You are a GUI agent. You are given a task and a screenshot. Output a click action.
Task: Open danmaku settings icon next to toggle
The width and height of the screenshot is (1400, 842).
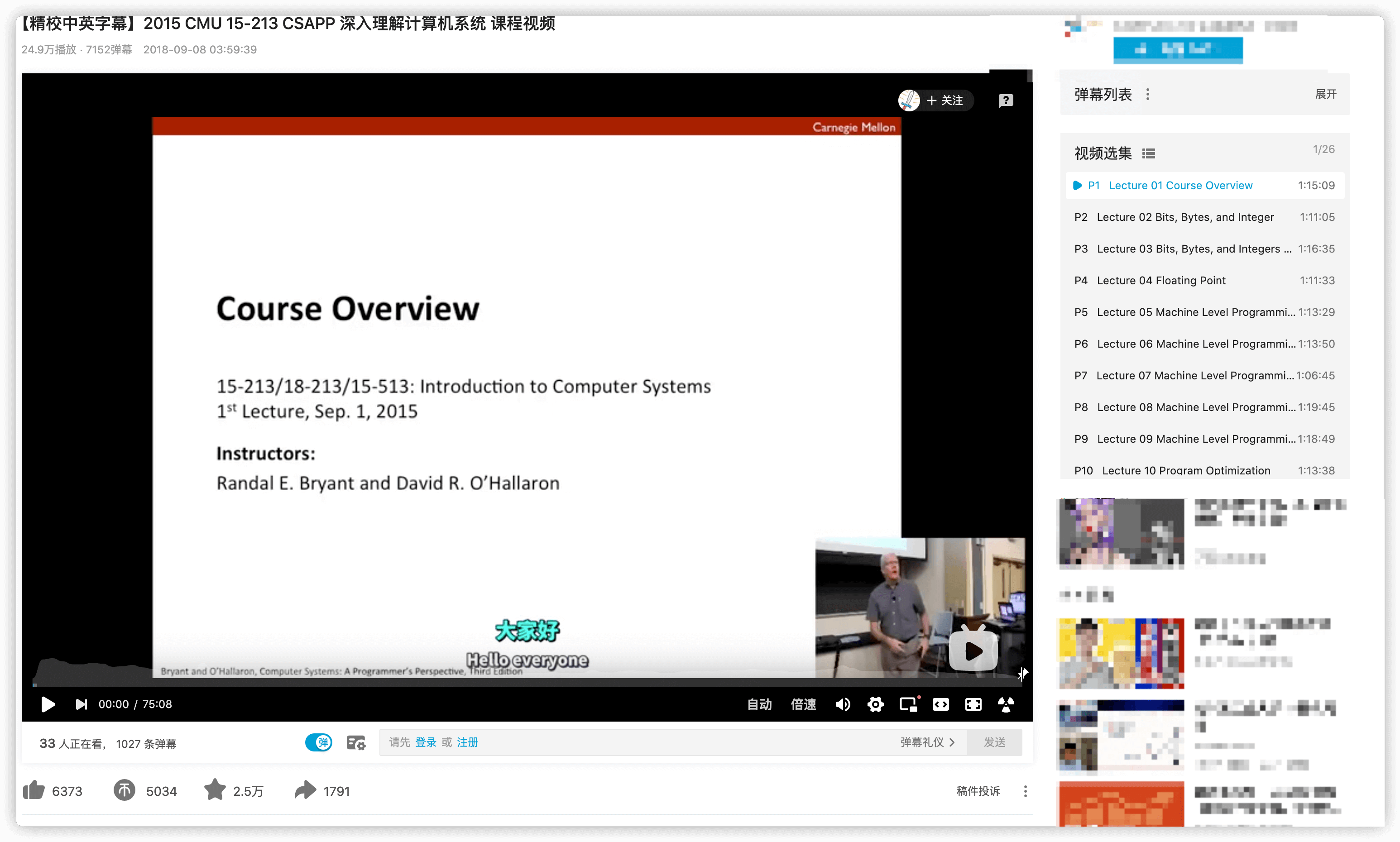(x=356, y=743)
